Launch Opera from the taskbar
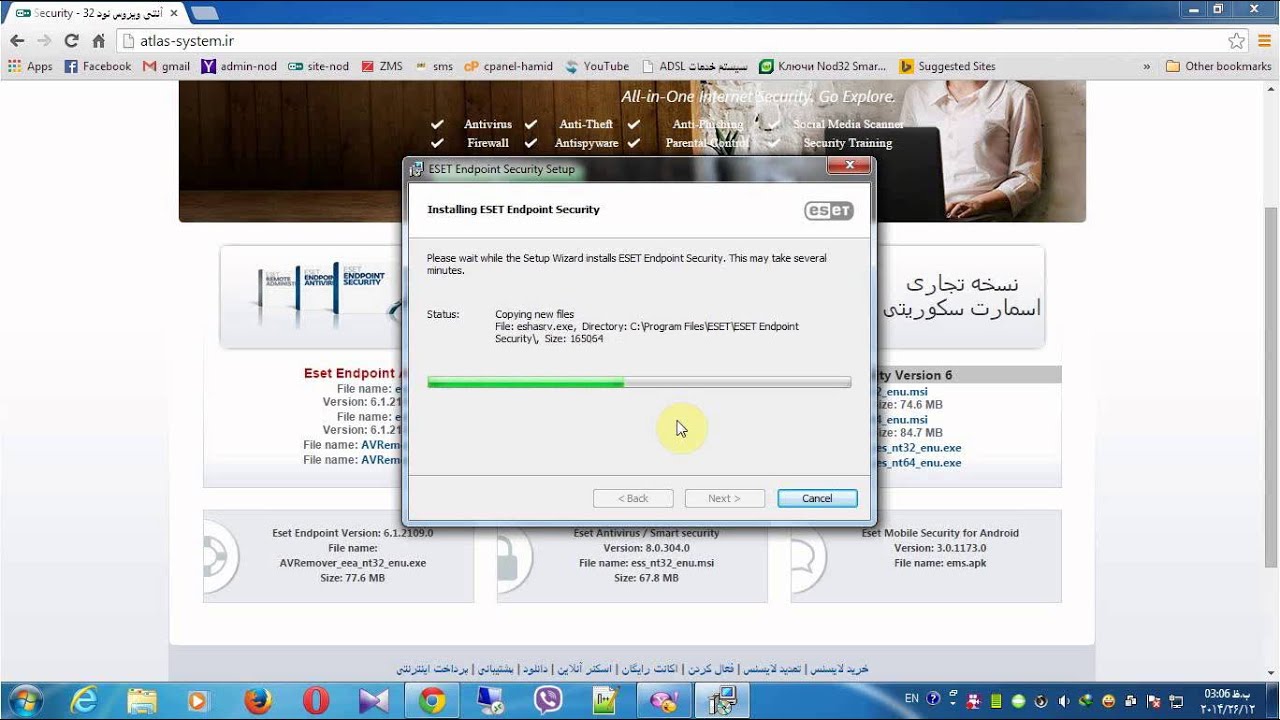 click(x=316, y=701)
